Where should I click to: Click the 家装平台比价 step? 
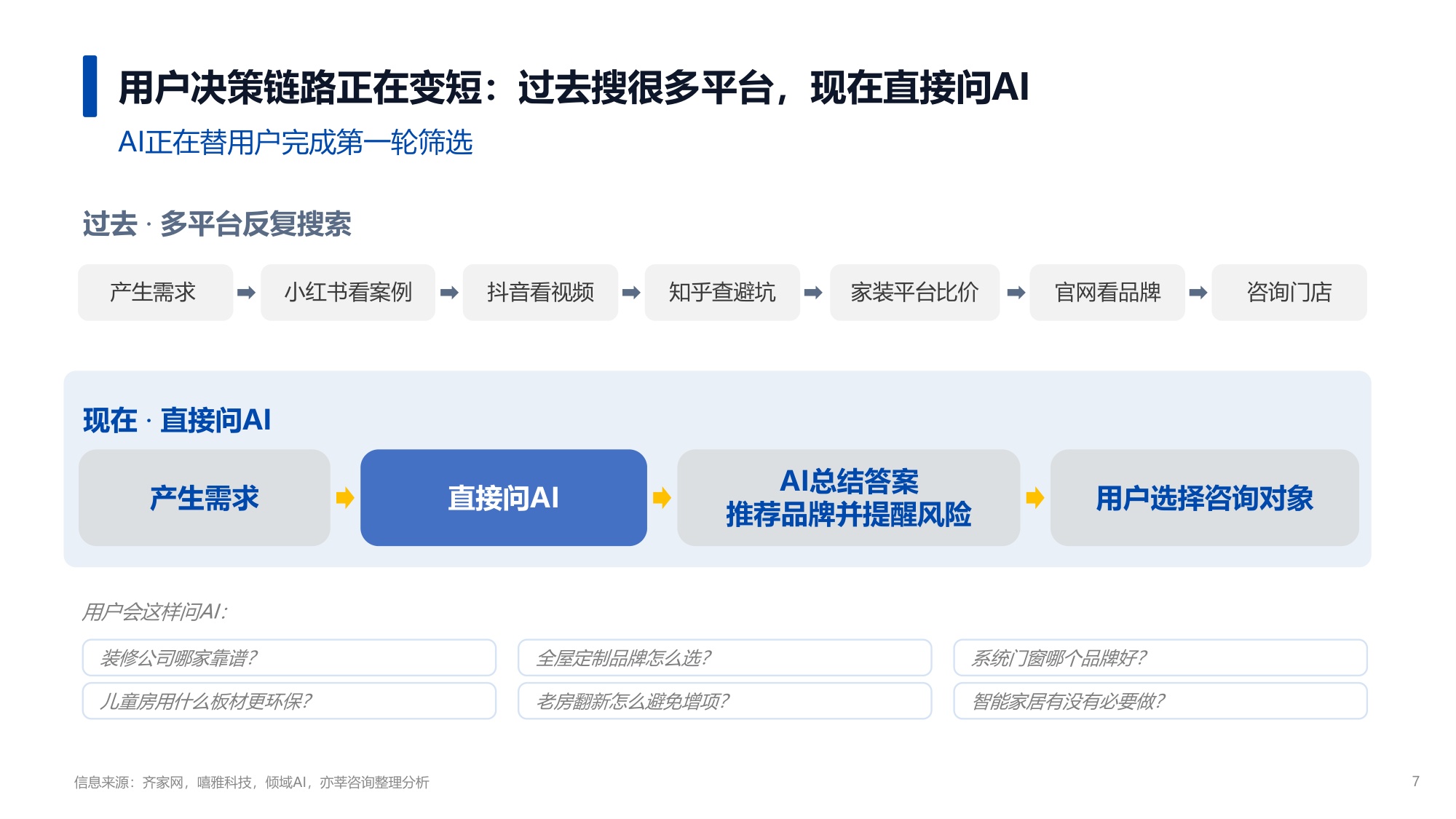915,293
